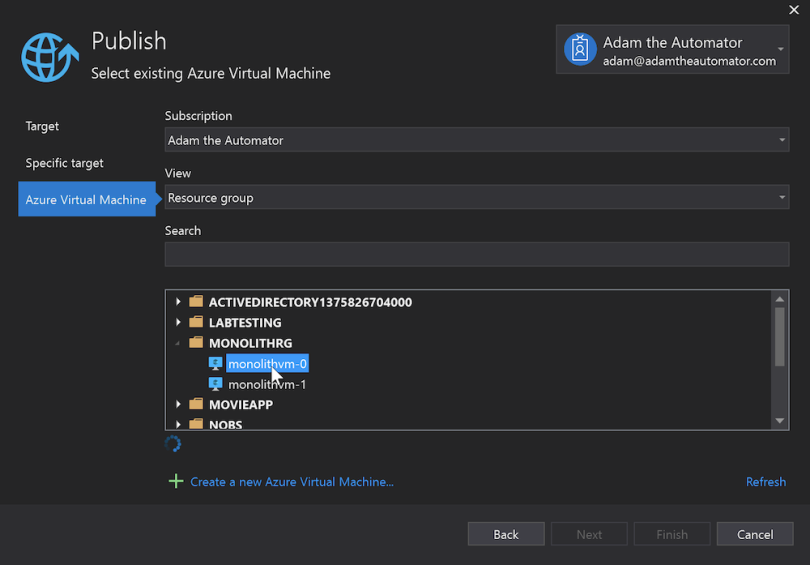Screen dimensions: 810x565
Task: Click Create a new Azure Virtual Machine link
Action: [x=292, y=482]
